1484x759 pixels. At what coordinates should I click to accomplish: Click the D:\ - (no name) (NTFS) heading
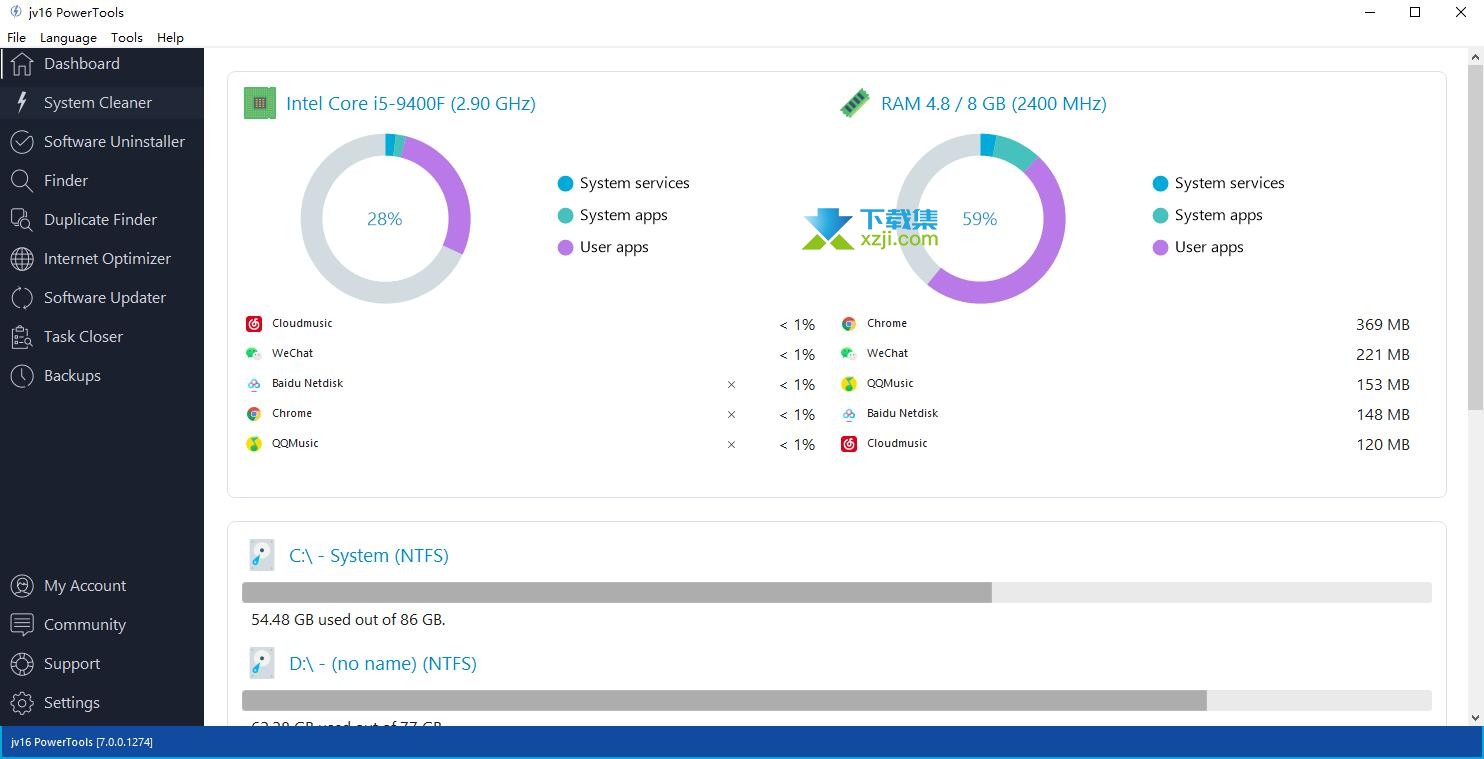coord(383,664)
